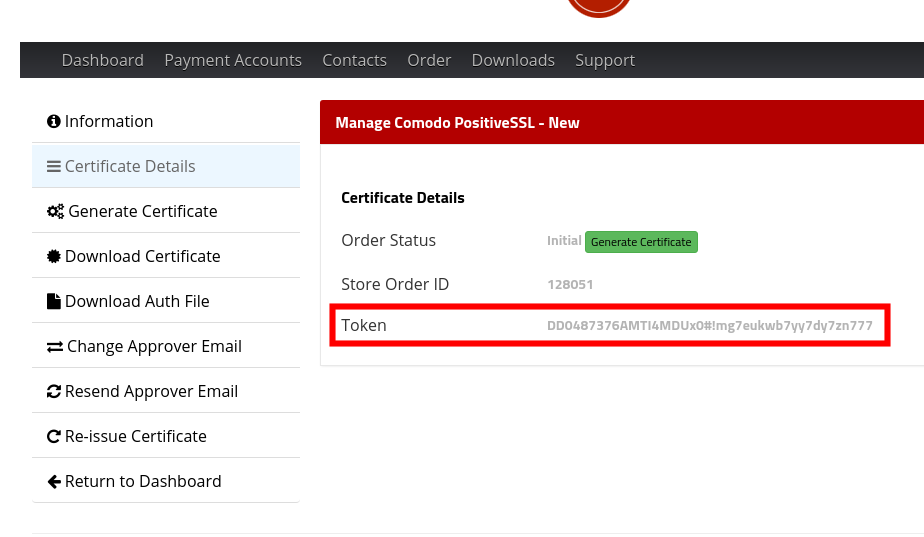Image resolution: width=924 pixels, height=537 pixels.
Task: Click the info icon beside Information
Action: click(54, 122)
